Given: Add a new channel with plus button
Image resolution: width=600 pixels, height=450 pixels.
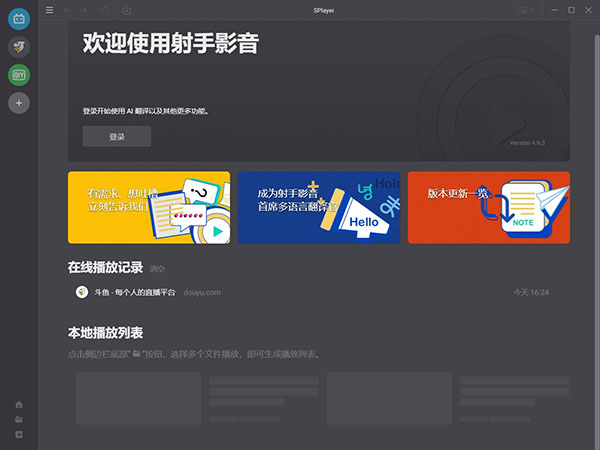Looking at the screenshot, I should [19, 103].
